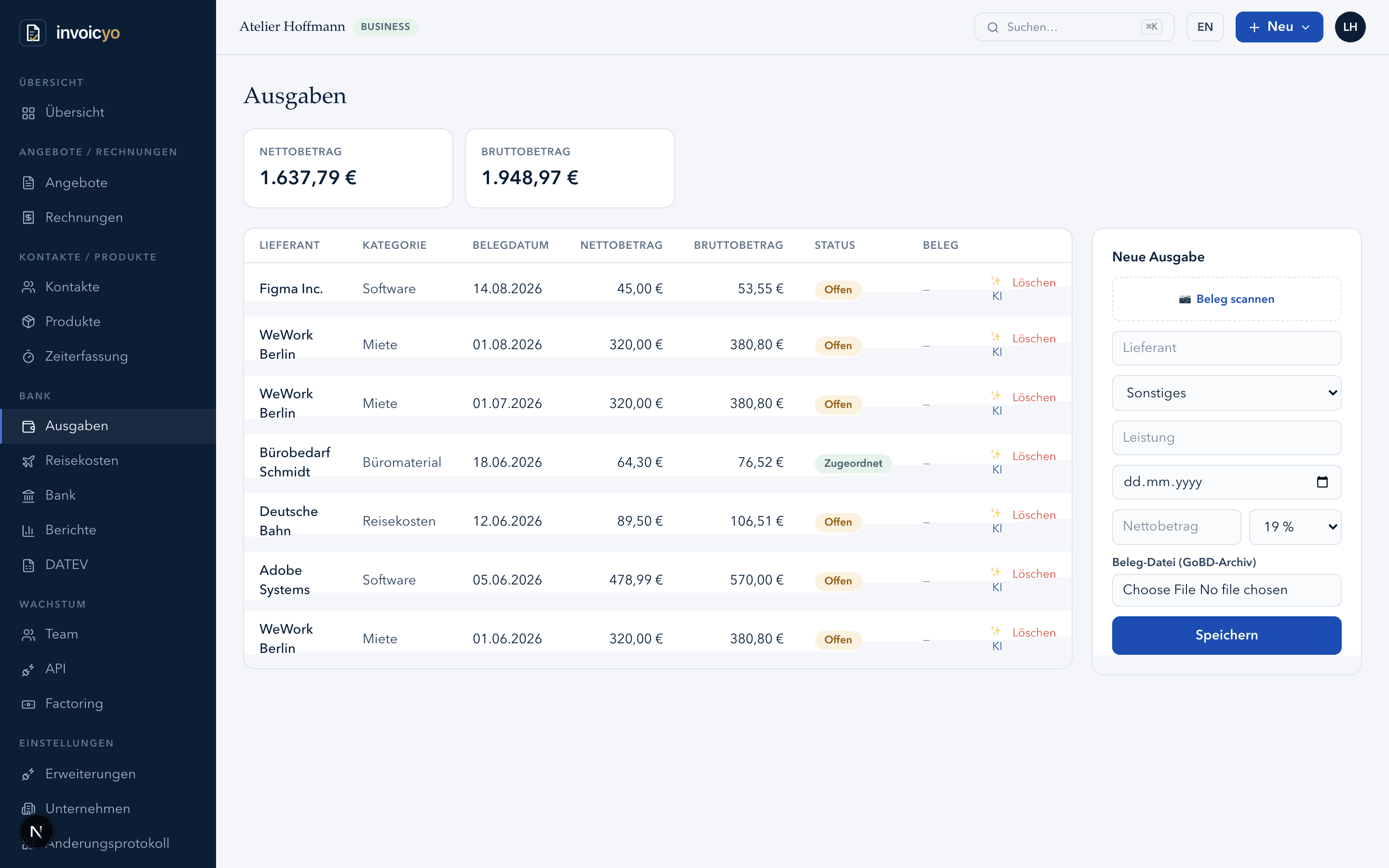The image size is (1389, 868).
Task: Click the Zugeordnet status badge
Action: 853,463
